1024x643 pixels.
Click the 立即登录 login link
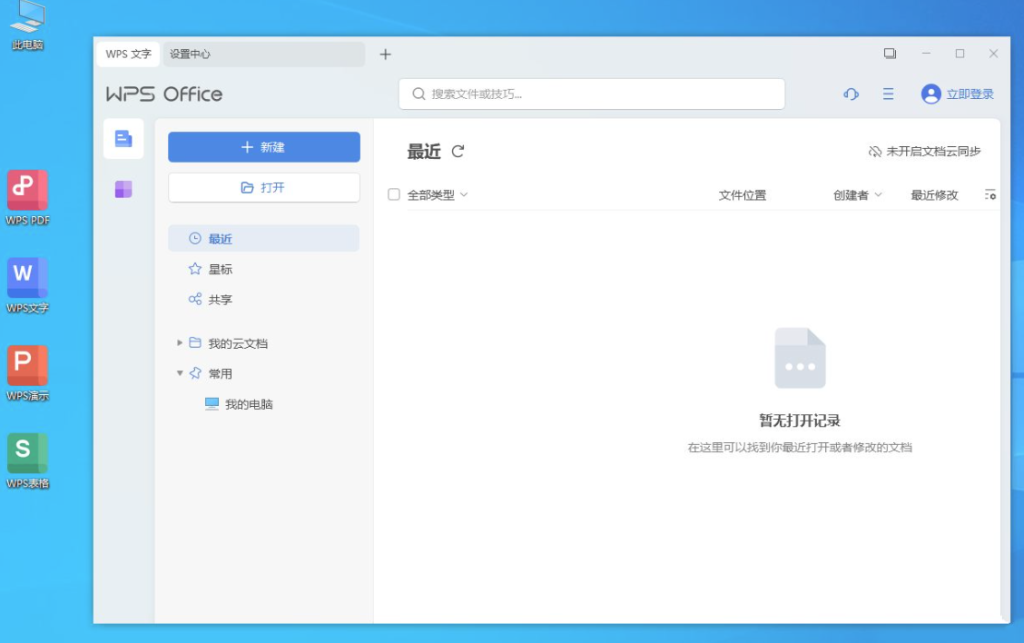970,94
